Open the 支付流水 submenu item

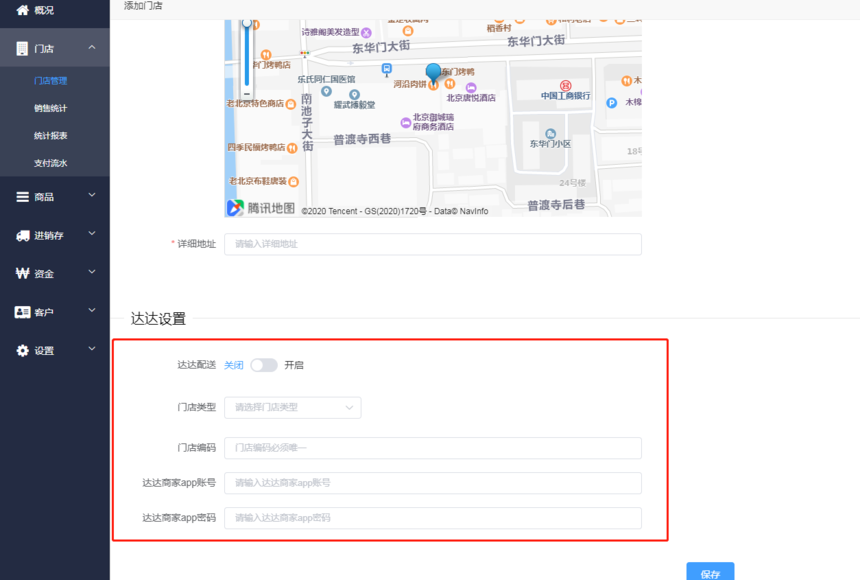(x=50, y=163)
